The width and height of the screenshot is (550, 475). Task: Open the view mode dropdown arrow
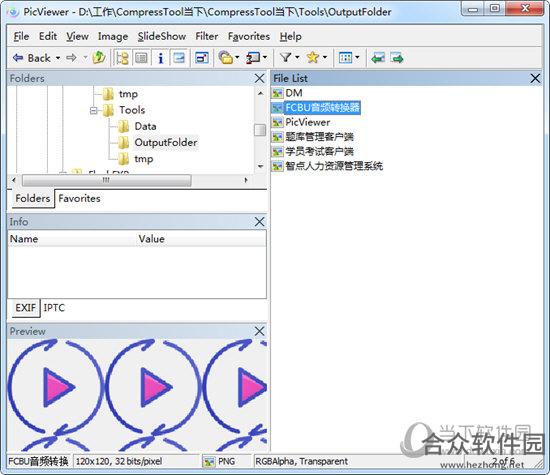click(357, 58)
